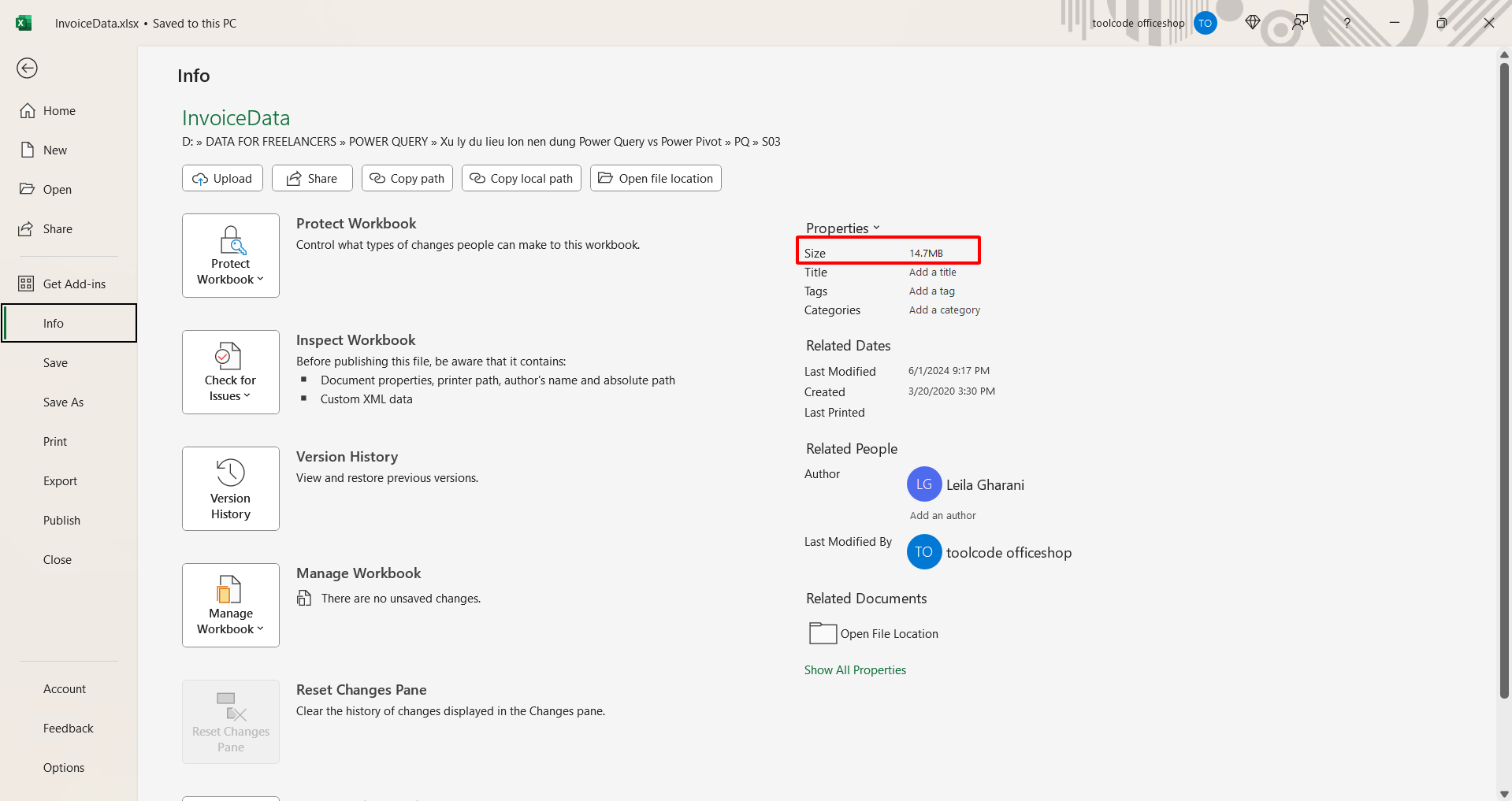
Task: Expand the Protect Workbook dropdown
Action: pyautogui.click(x=231, y=255)
